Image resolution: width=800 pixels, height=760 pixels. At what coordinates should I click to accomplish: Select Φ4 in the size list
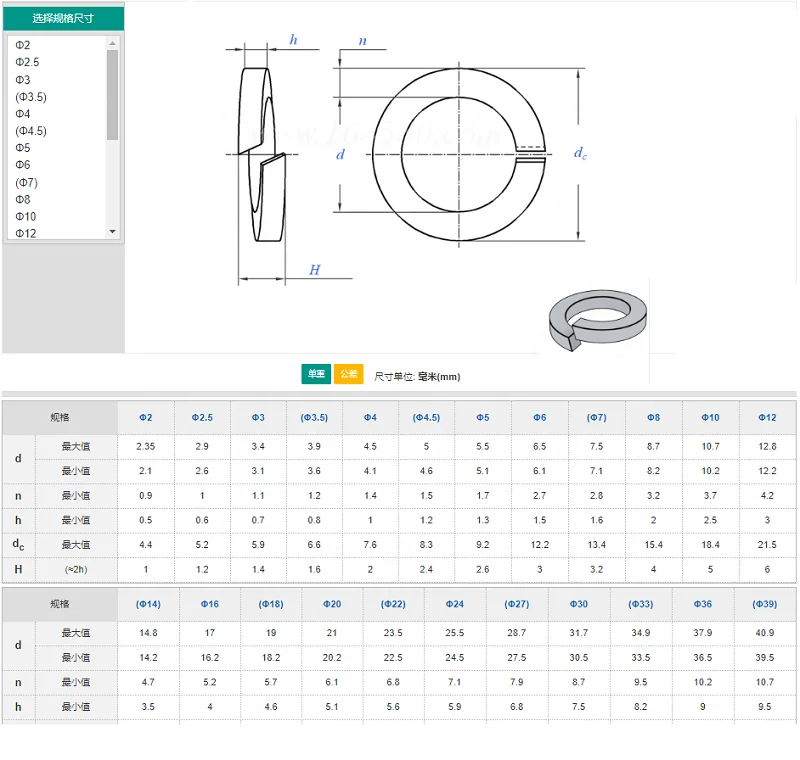coord(21,113)
